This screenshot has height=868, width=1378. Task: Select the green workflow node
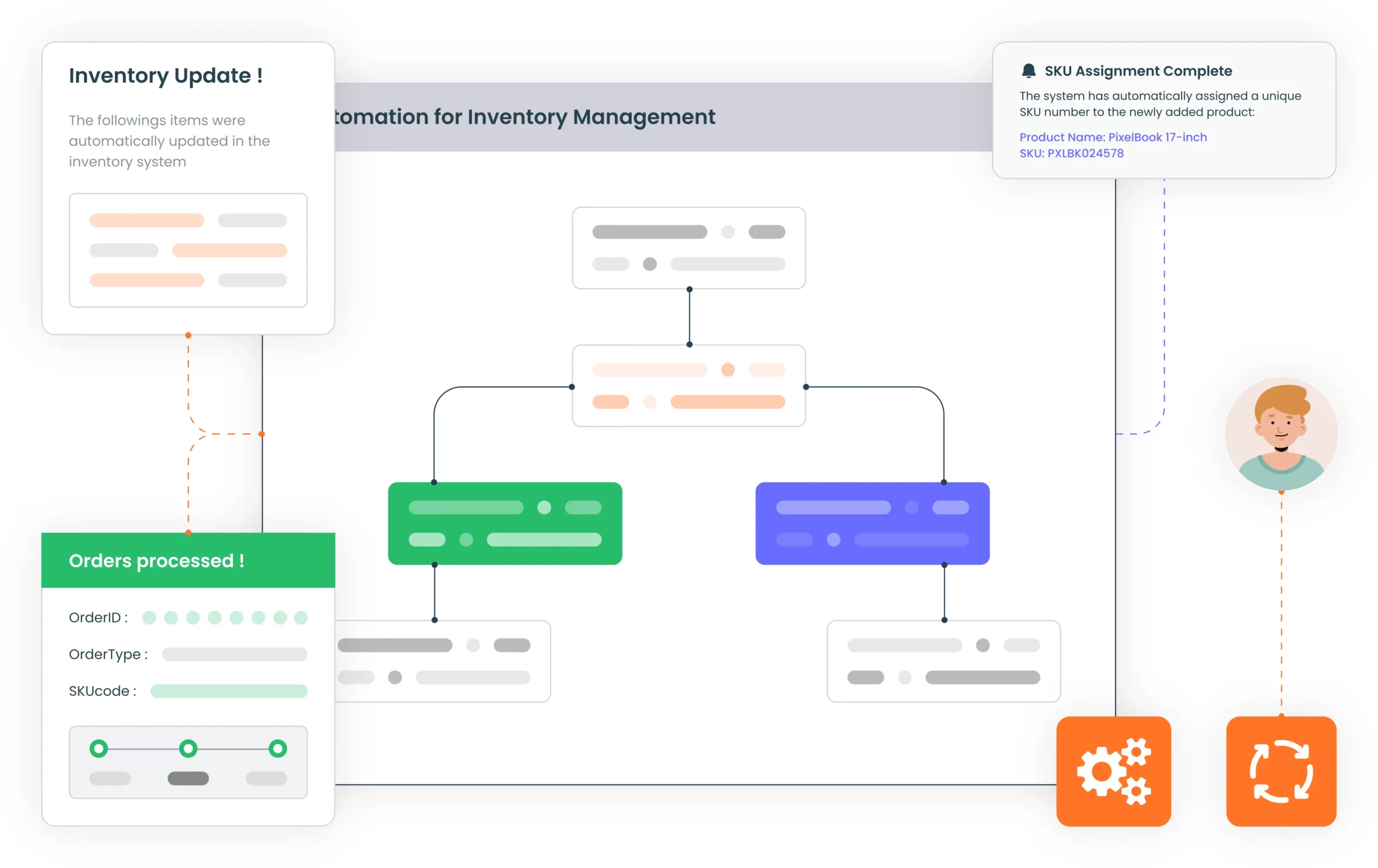[x=505, y=523]
